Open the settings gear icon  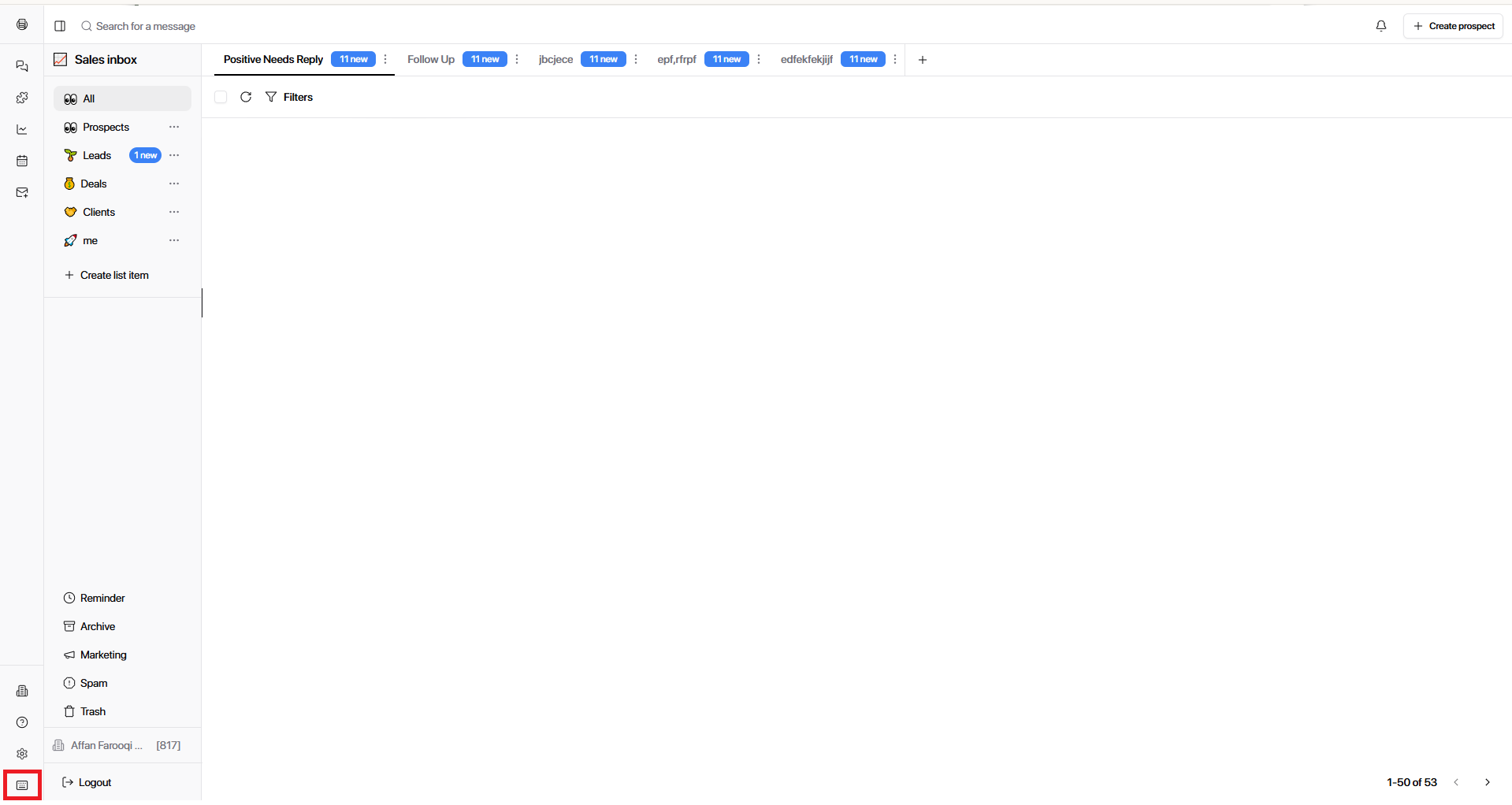click(22, 754)
